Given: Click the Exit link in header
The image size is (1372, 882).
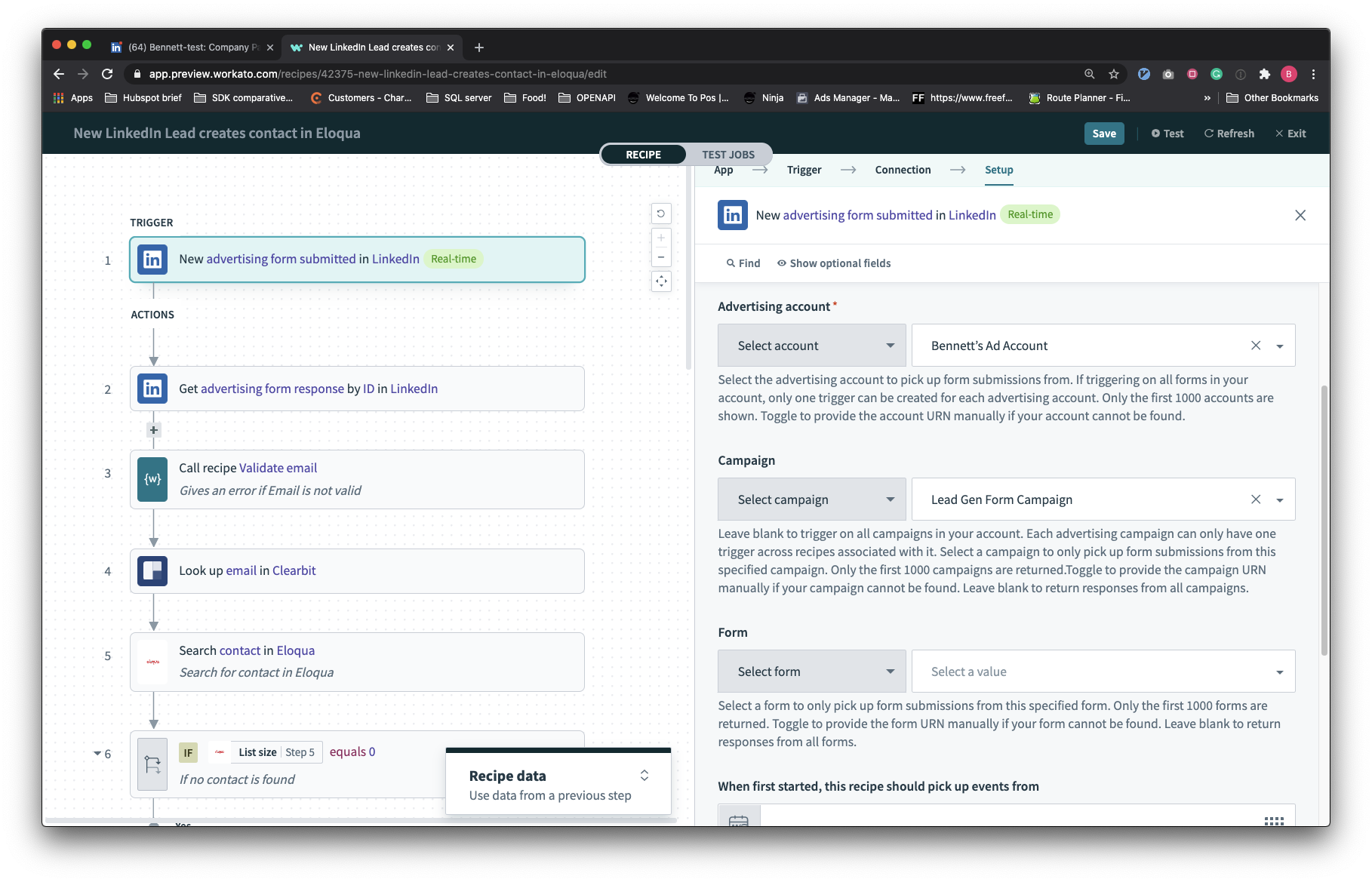Looking at the screenshot, I should pos(1290,134).
